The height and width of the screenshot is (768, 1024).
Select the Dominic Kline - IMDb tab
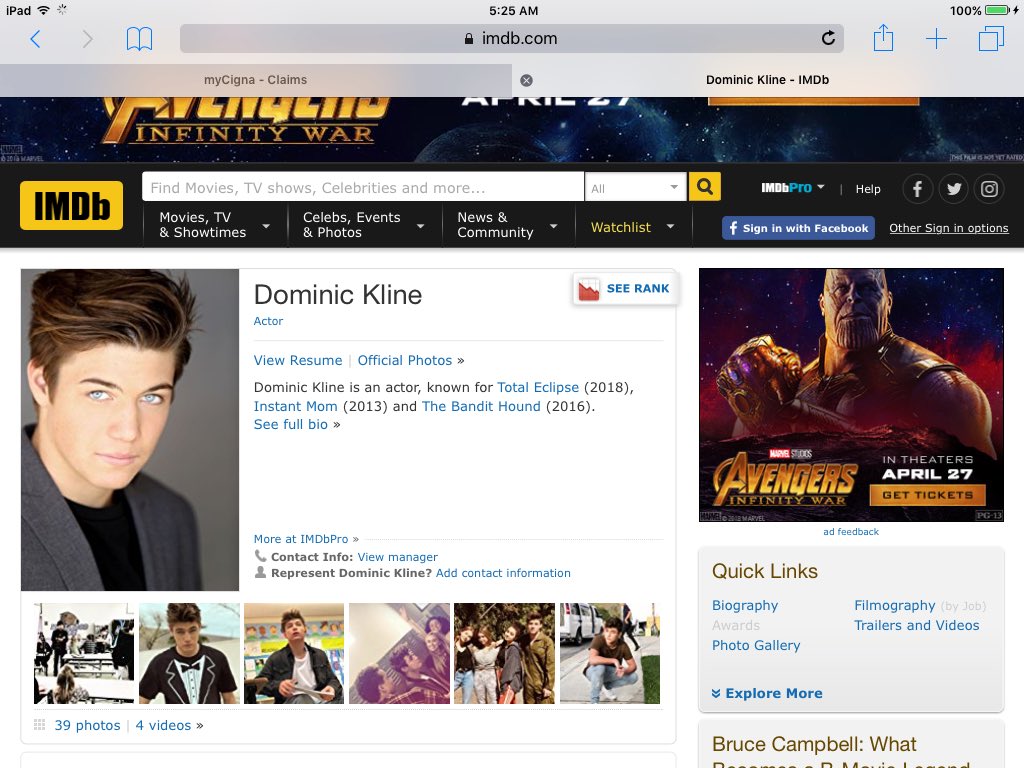[x=767, y=80]
